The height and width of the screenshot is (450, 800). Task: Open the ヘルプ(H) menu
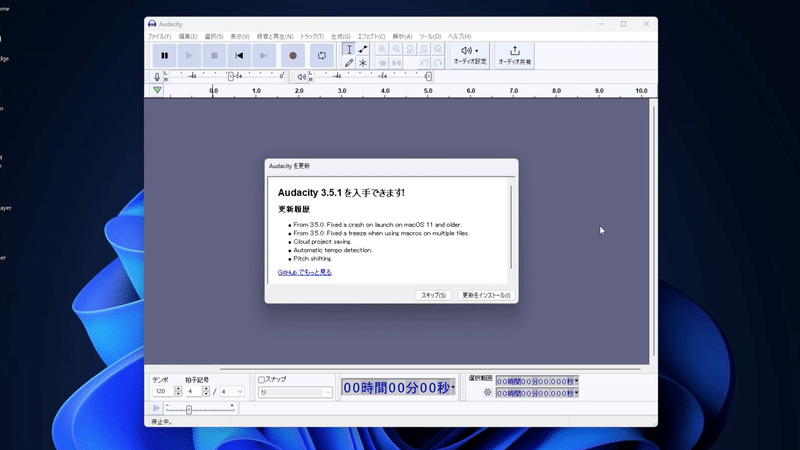[460, 37]
